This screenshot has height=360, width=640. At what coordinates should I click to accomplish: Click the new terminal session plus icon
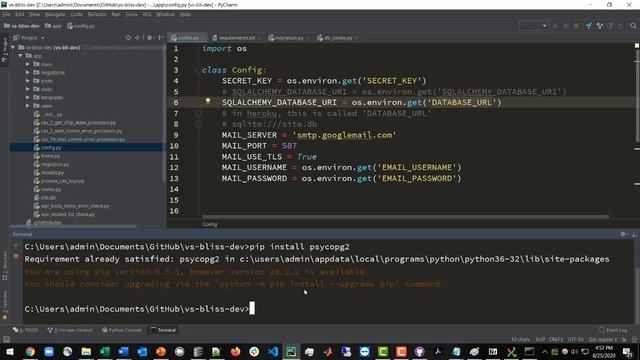click(16, 246)
